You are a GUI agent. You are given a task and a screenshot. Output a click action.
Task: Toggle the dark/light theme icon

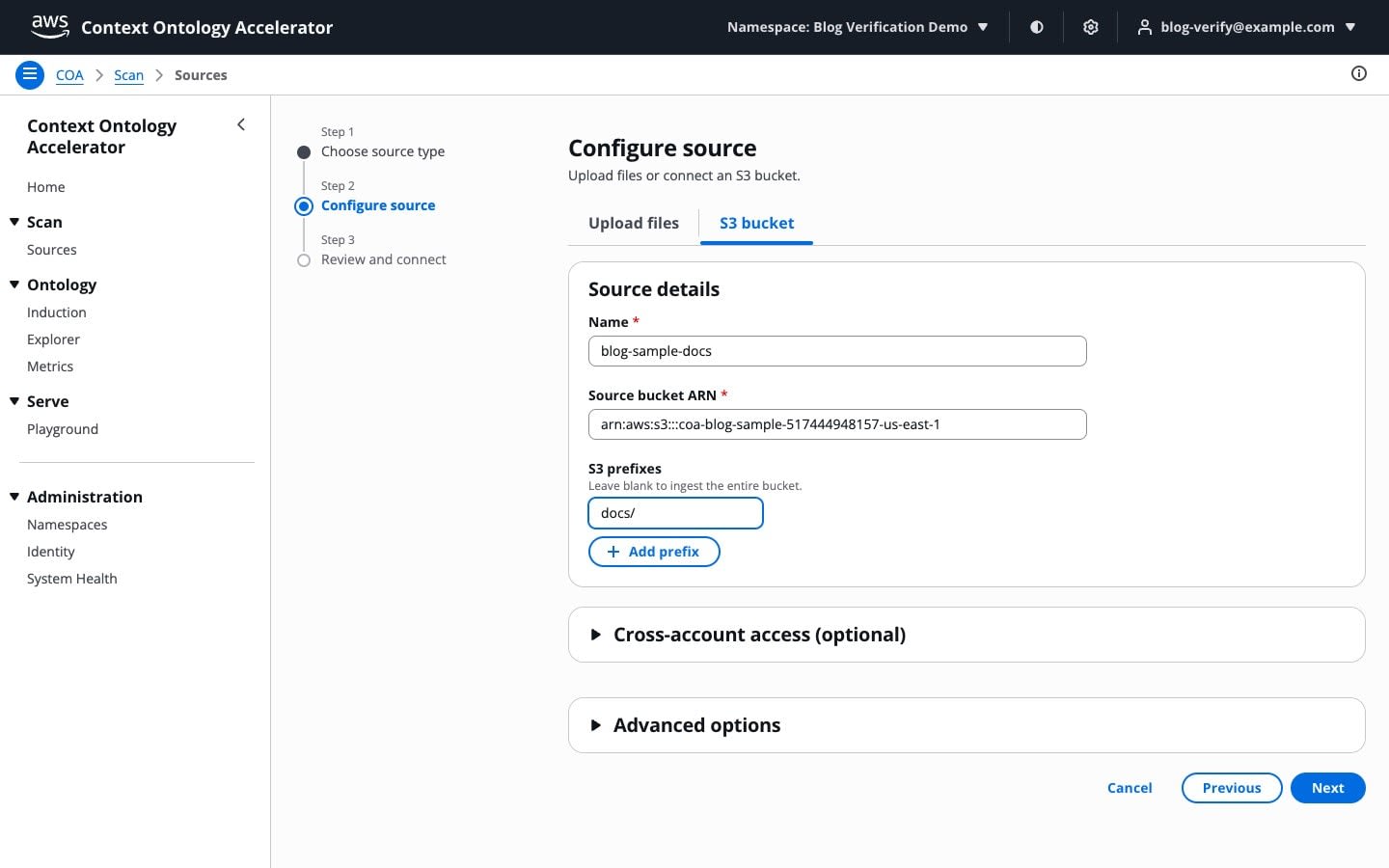point(1037,27)
